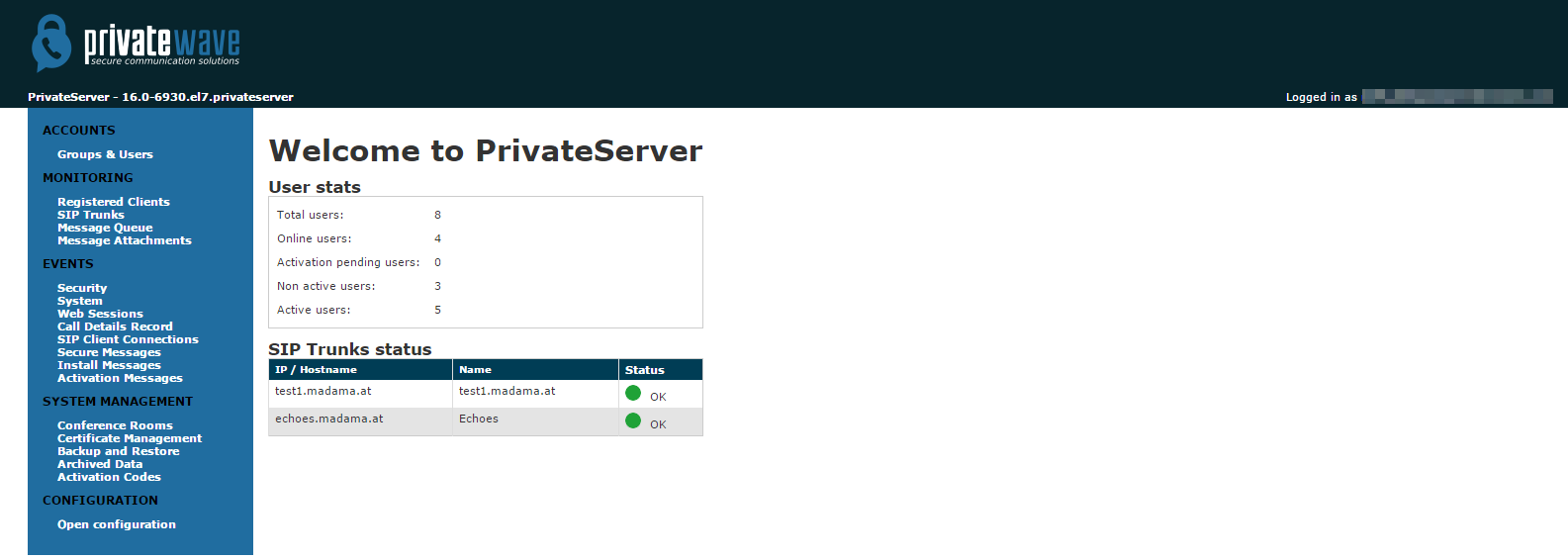Open Web Sessions events
The height and width of the screenshot is (560, 1568).
pyautogui.click(x=100, y=314)
